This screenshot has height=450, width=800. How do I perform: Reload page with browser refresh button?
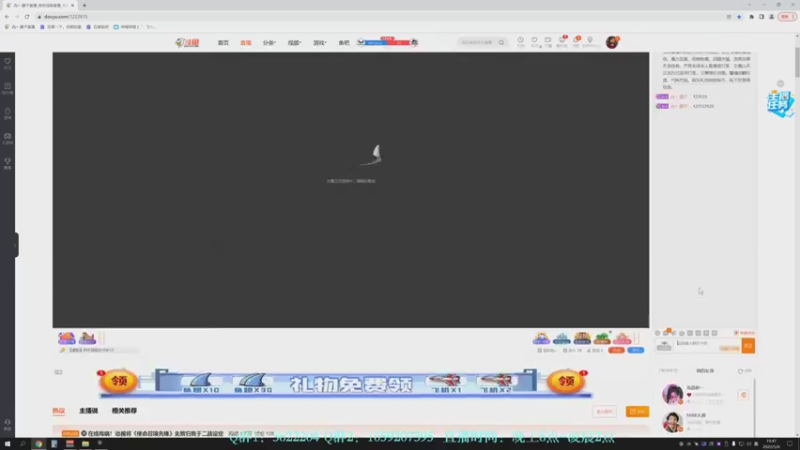[x=27, y=17]
